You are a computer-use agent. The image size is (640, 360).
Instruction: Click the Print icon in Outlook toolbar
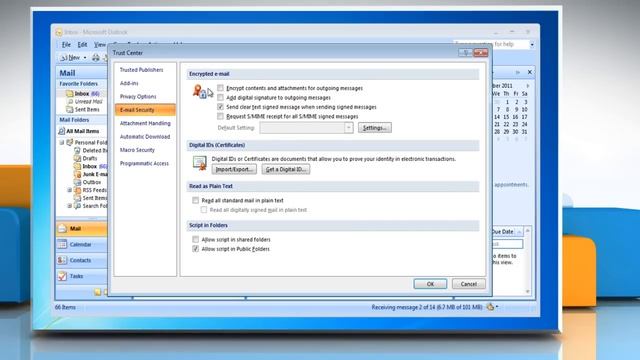point(96,58)
